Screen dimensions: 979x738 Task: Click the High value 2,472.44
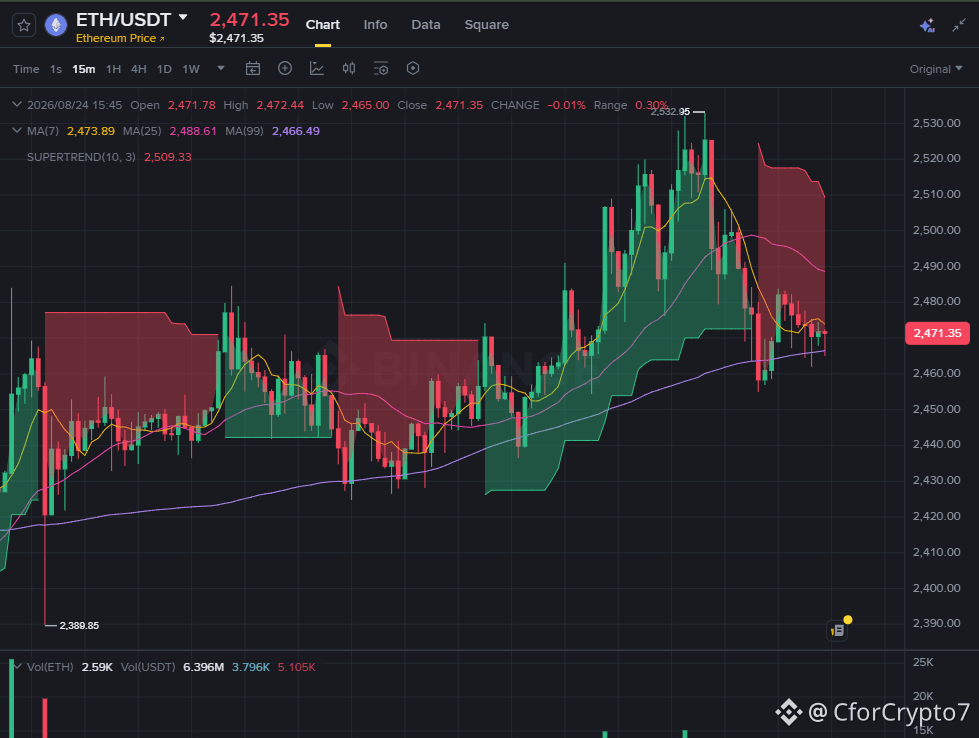280,106
